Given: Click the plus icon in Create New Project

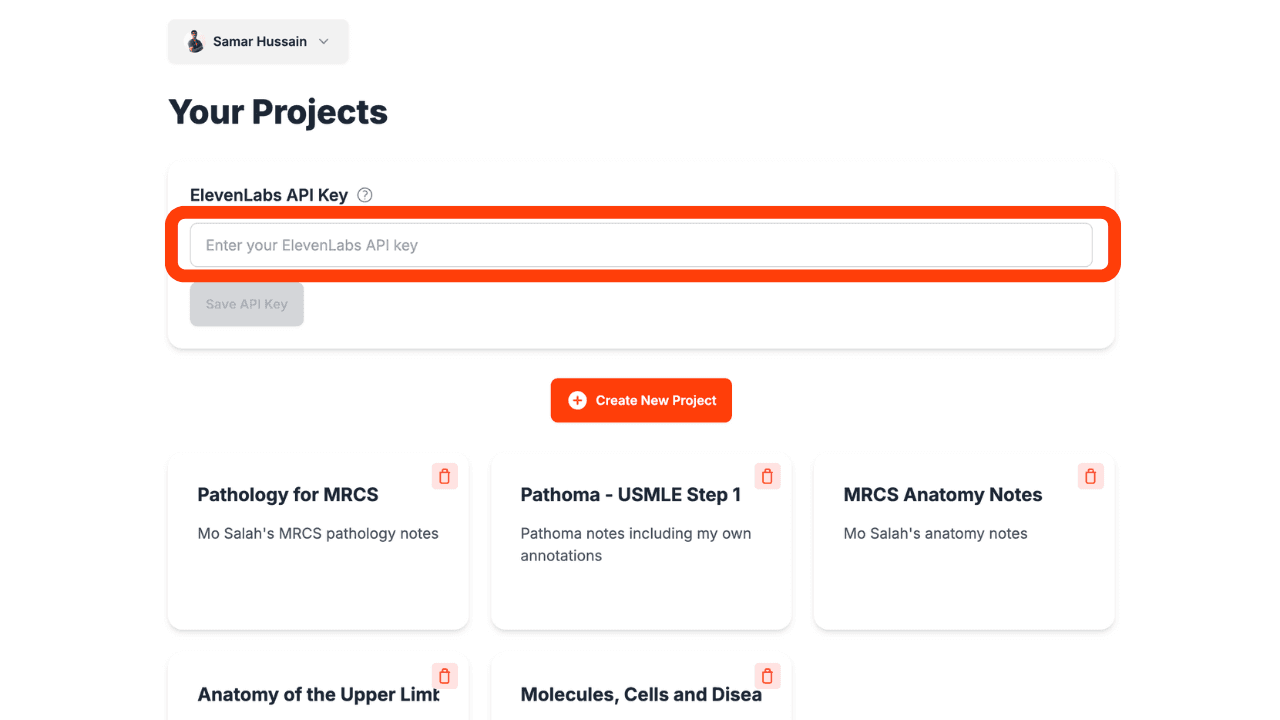Looking at the screenshot, I should click(x=577, y=400).
